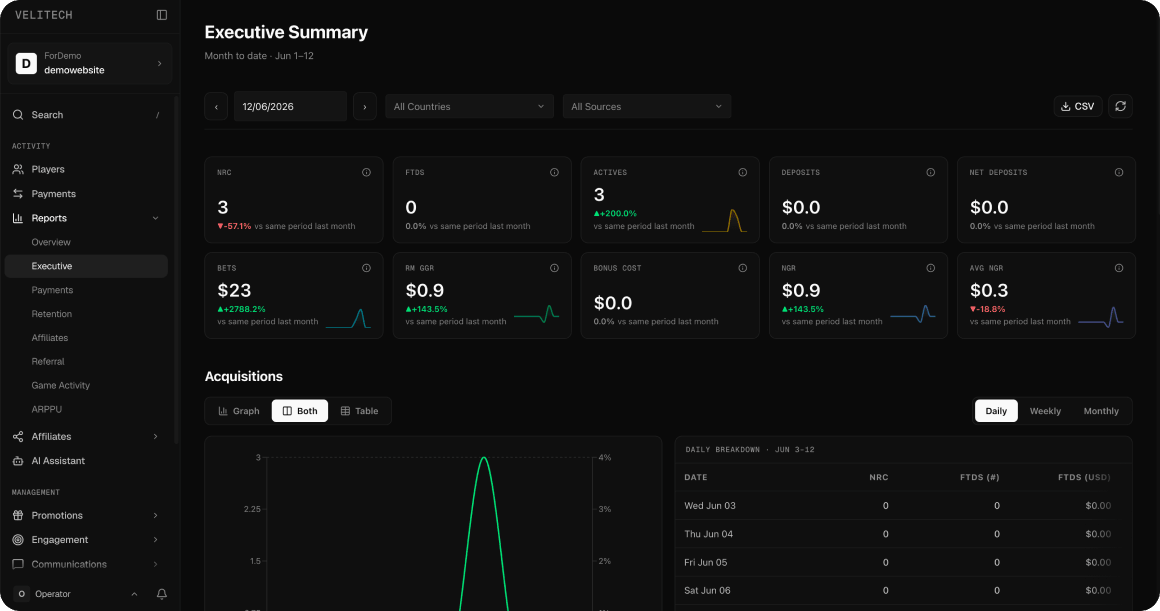Expand the Promotions section chevron
Image resolution: width=1160 pixels, height=611 pixels.
pyautogui.click(x=155, y=516)
